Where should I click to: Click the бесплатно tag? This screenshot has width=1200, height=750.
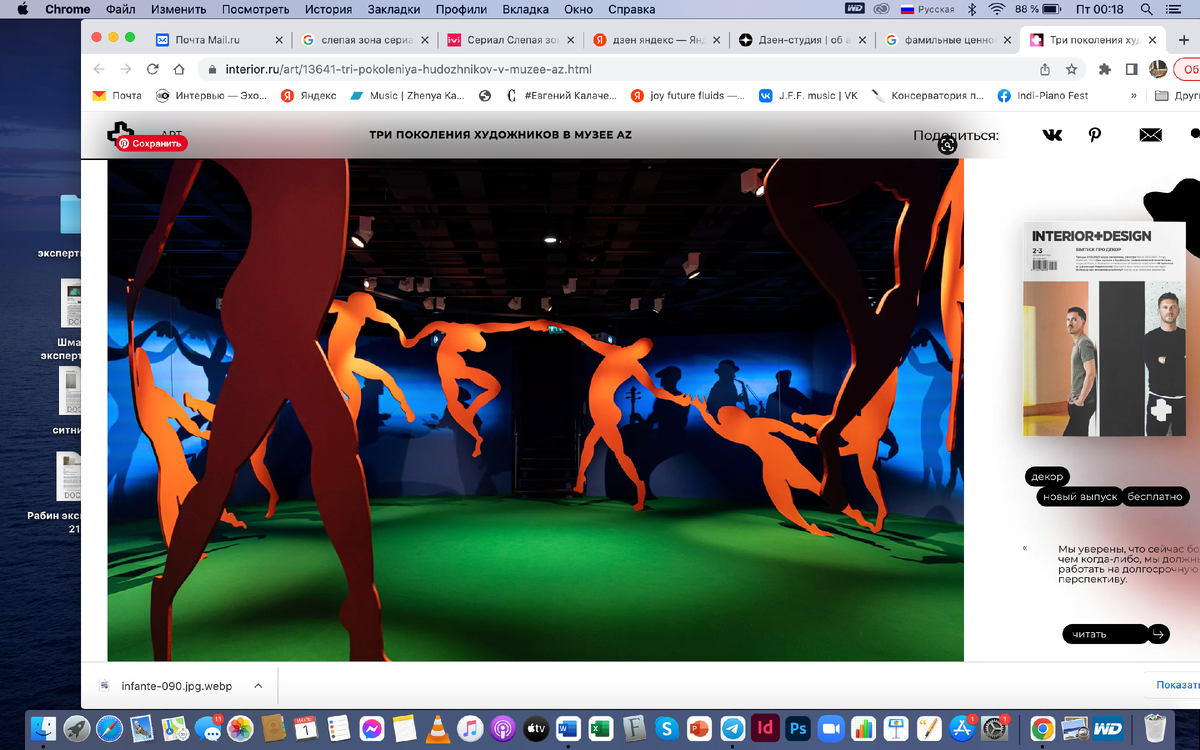1155,497
